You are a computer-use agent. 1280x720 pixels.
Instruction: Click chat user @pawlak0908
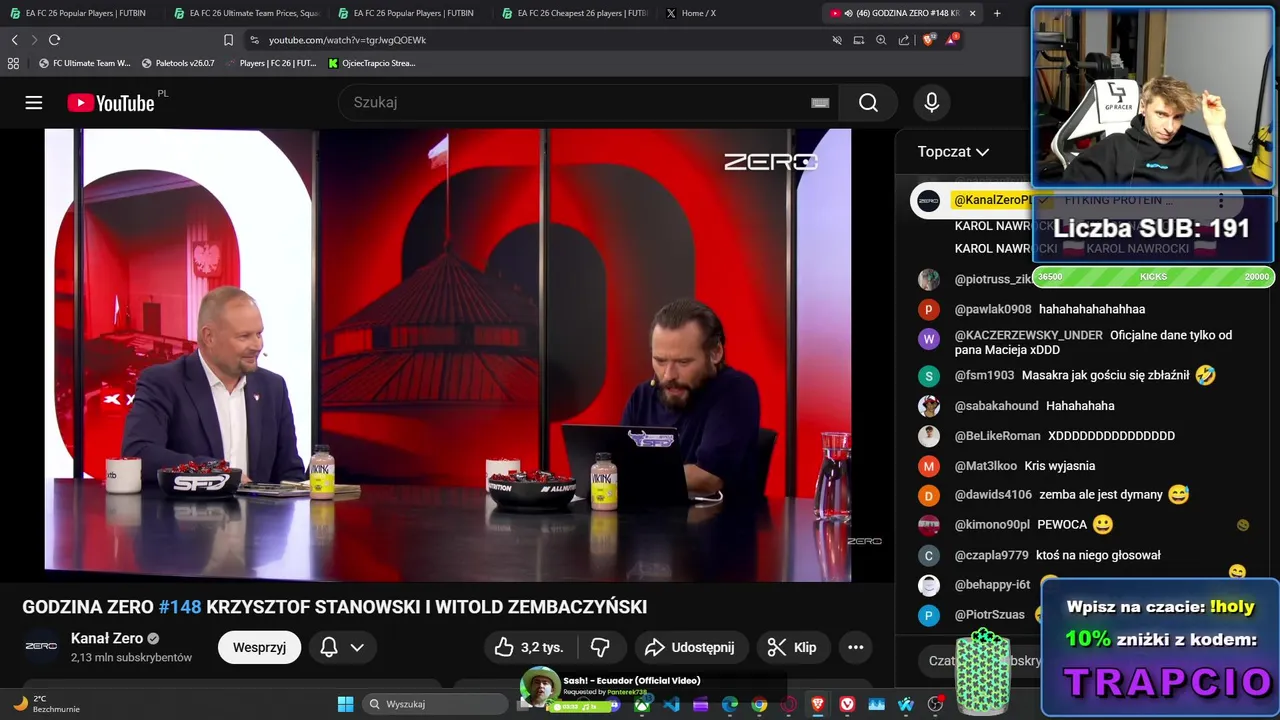tap(993, 309)
